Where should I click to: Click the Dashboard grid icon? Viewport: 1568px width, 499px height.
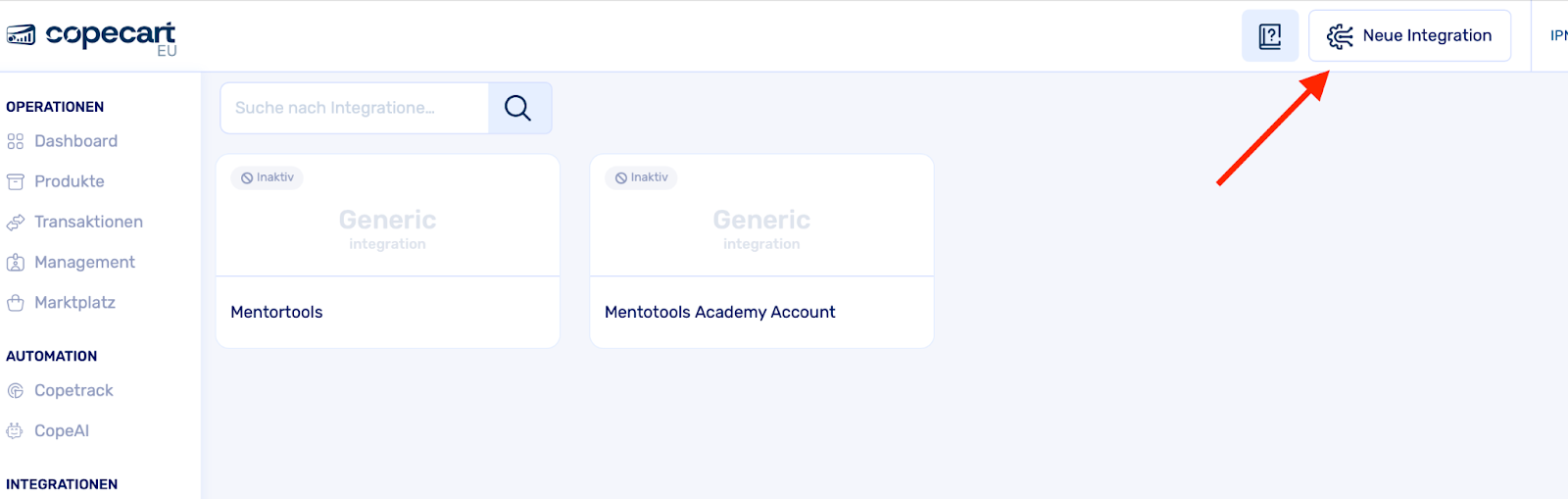[x=15, y=141]
